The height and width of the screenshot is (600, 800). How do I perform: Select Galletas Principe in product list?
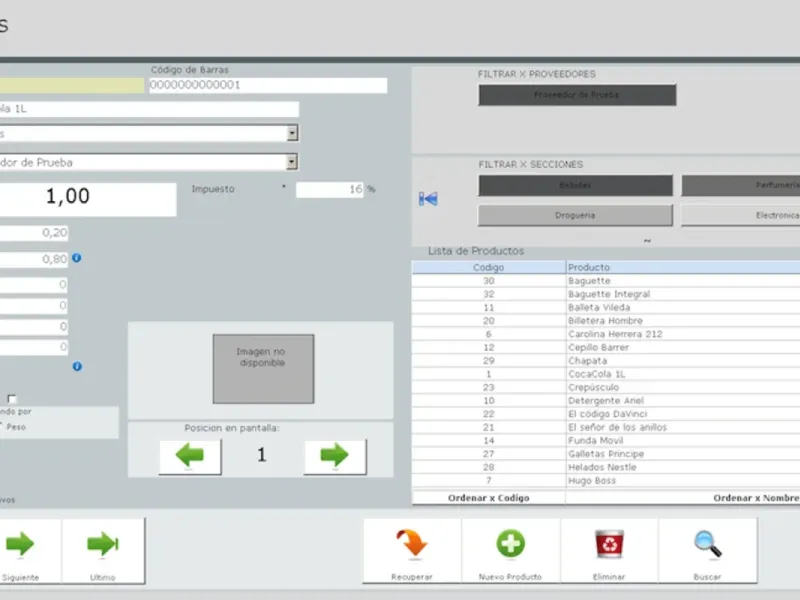(x=606, y=454)
